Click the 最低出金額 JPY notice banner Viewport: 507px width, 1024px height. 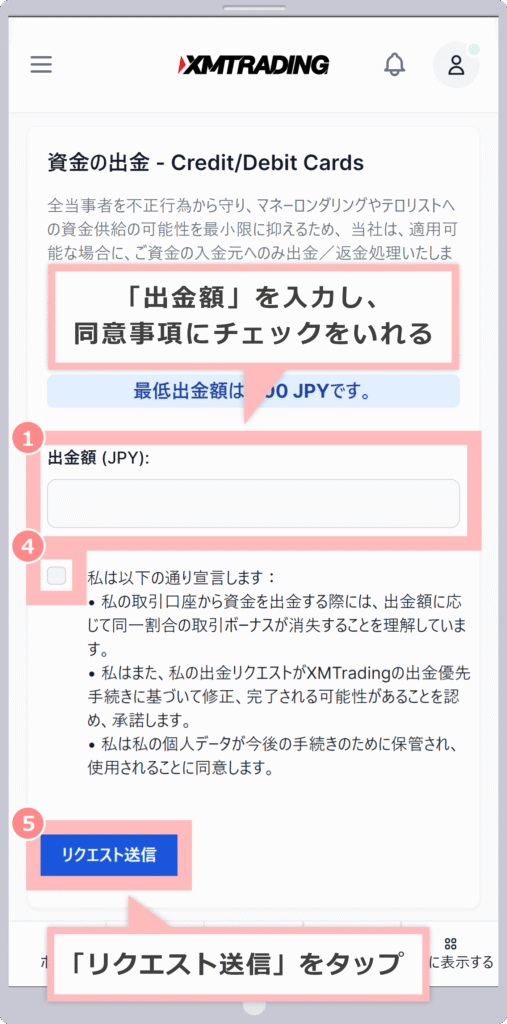coord(253,391)
